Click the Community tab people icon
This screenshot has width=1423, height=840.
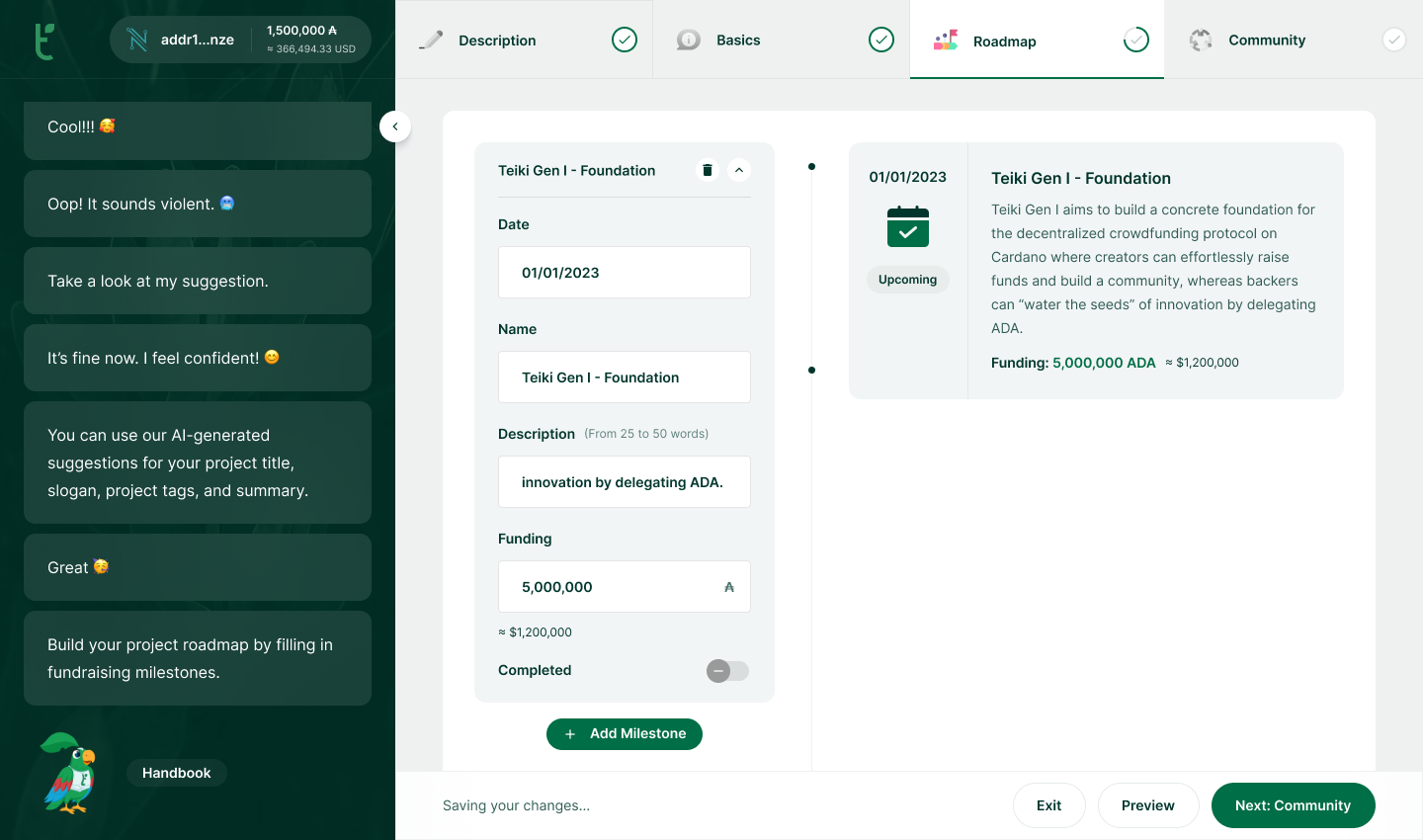click(x=1201, y=40)
